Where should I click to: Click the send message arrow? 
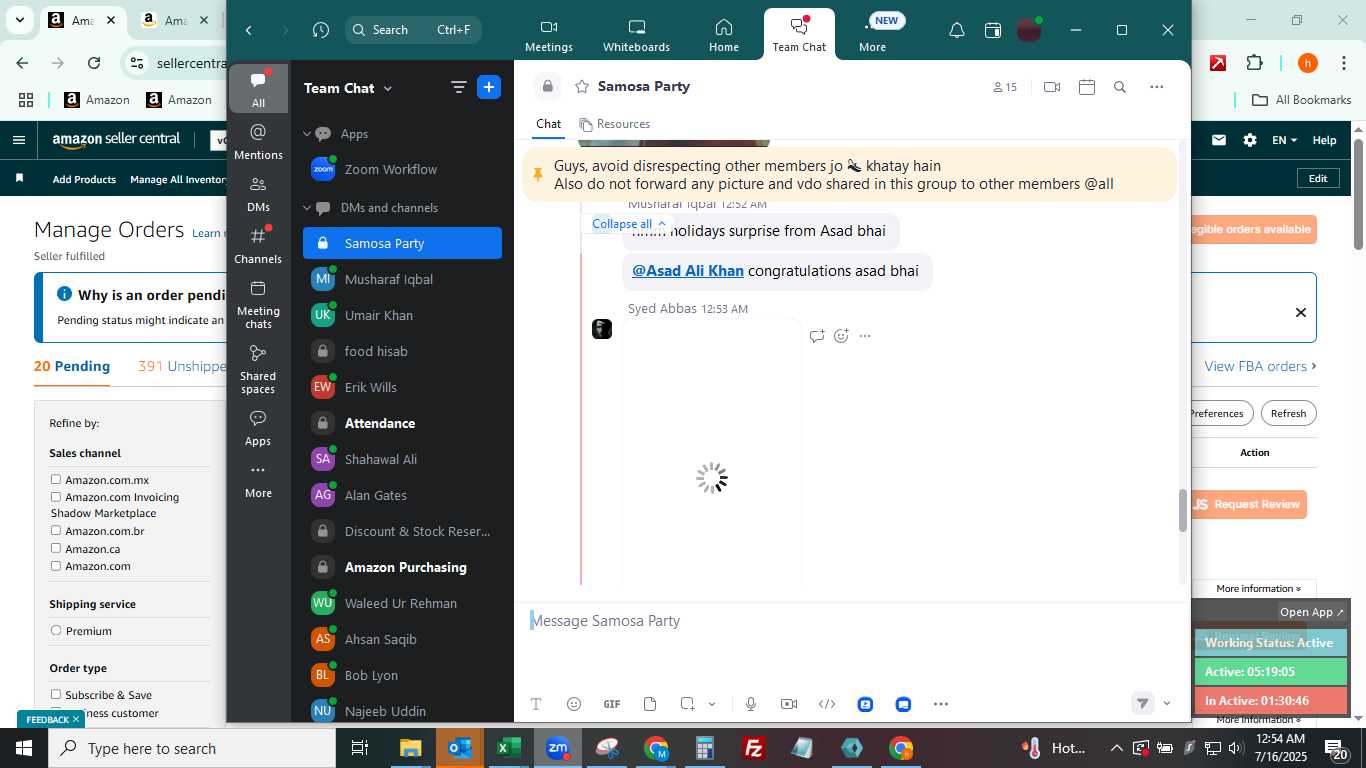[x=1142, y=703]
